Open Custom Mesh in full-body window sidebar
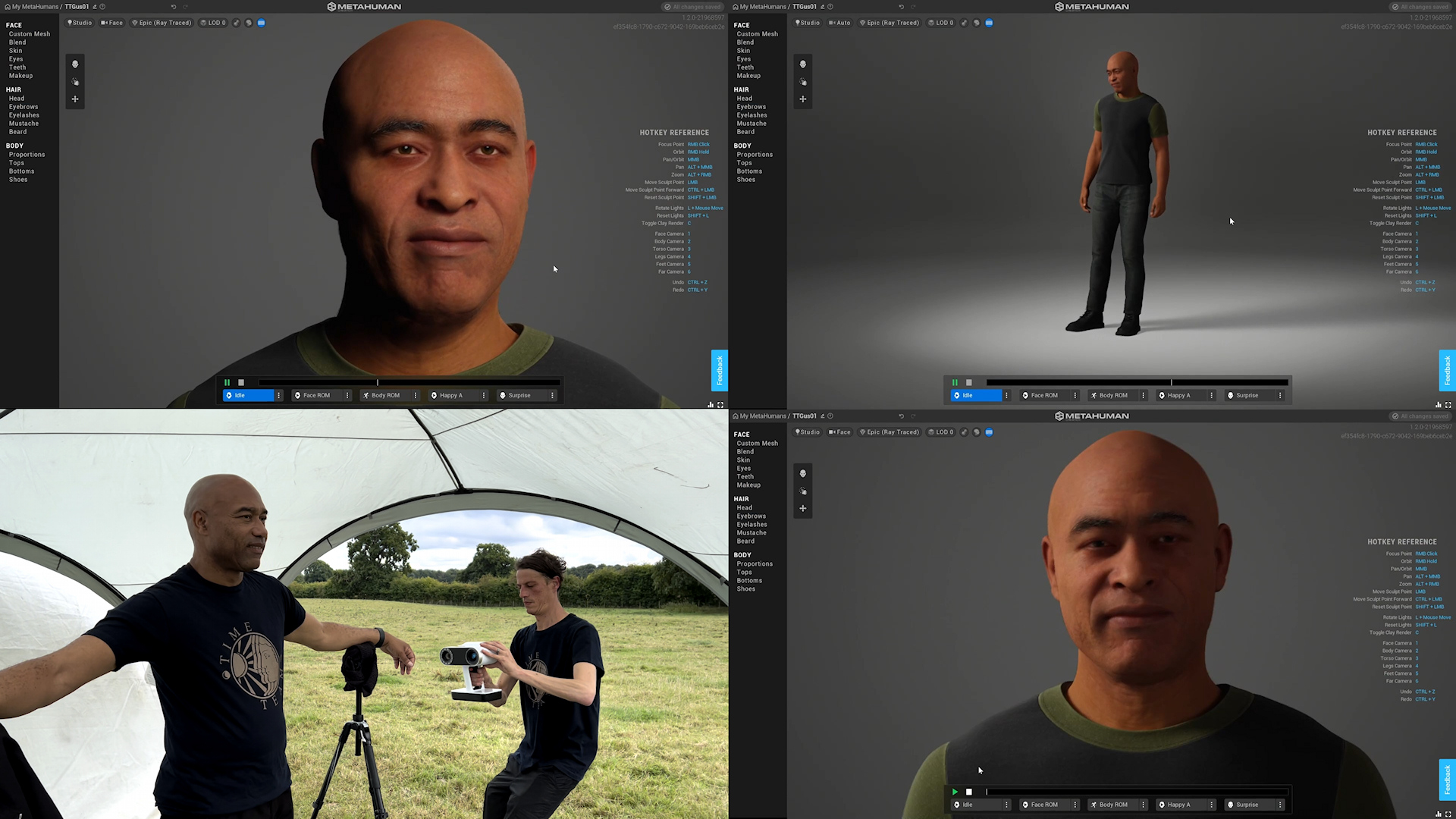This screenshot has width=1456, height=819. pos(757,34)
